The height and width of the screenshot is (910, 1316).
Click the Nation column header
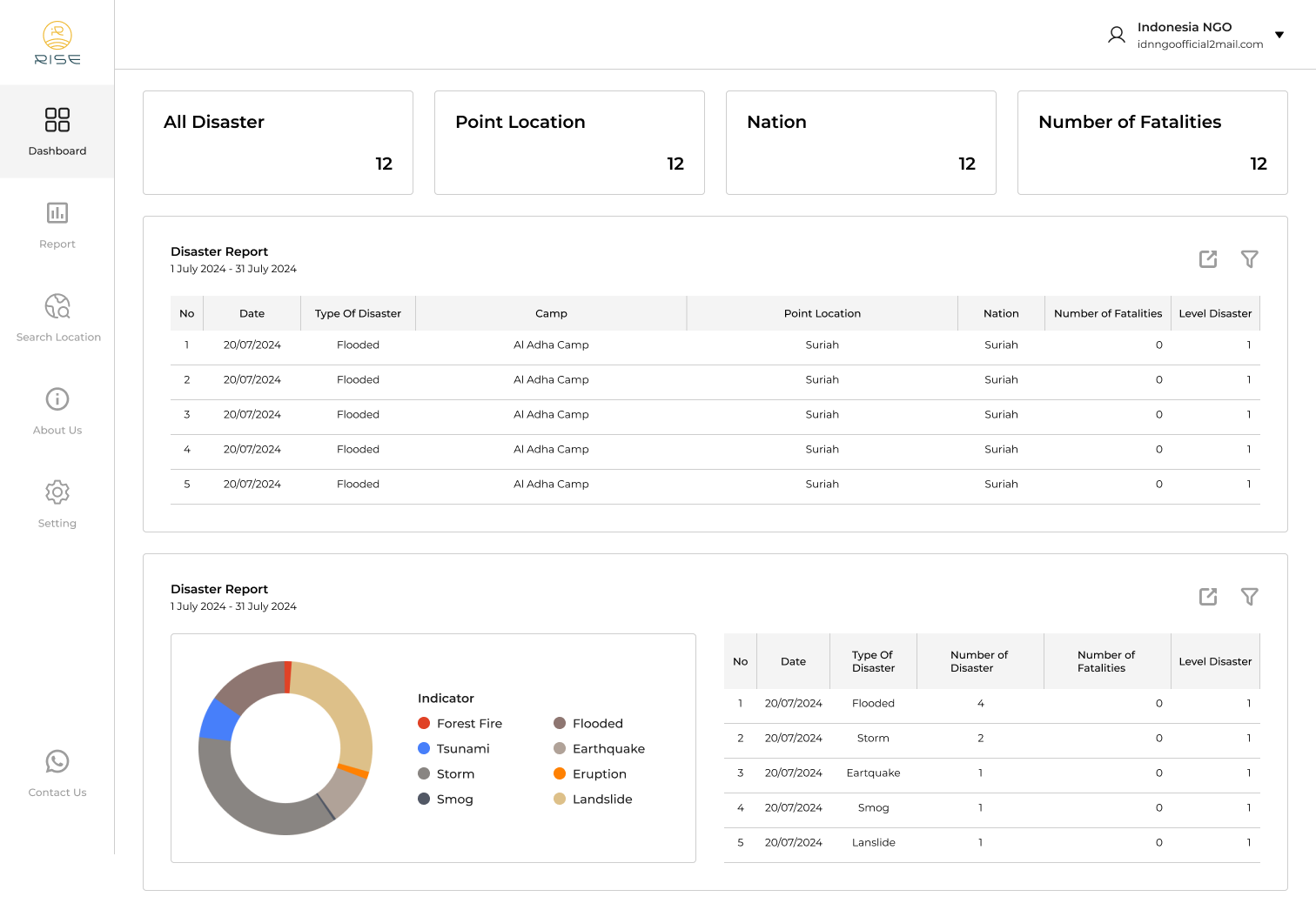point(1001,313)
